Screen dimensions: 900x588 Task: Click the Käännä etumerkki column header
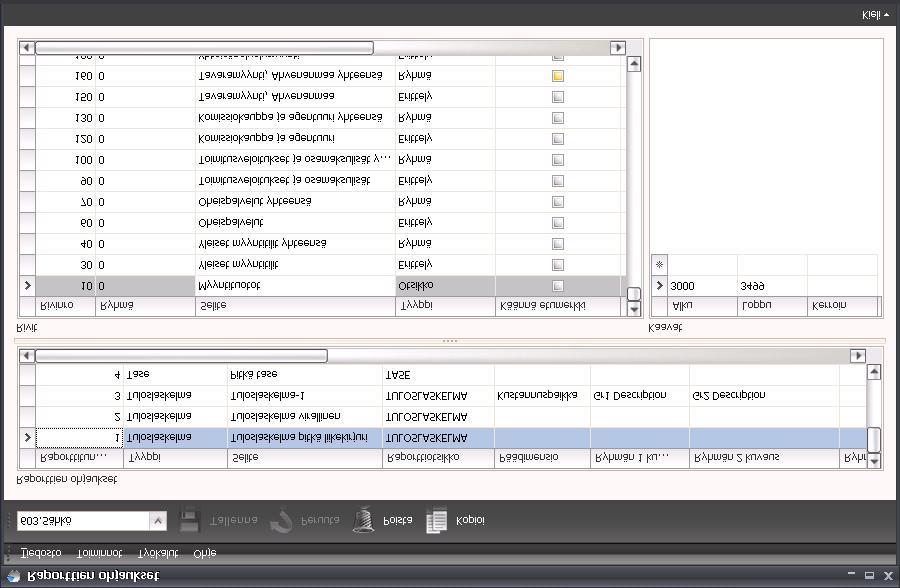558,305
